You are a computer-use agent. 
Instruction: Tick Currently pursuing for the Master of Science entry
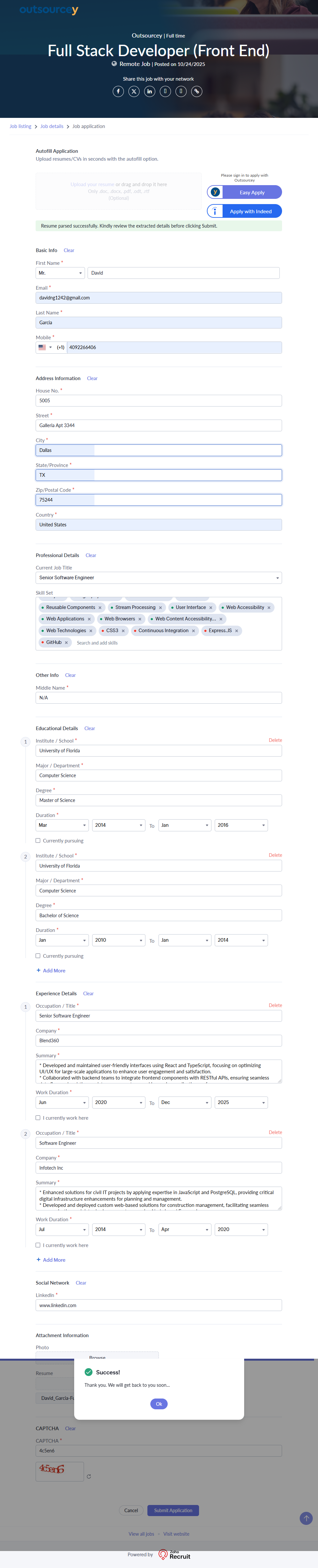[x=38, y=840]
